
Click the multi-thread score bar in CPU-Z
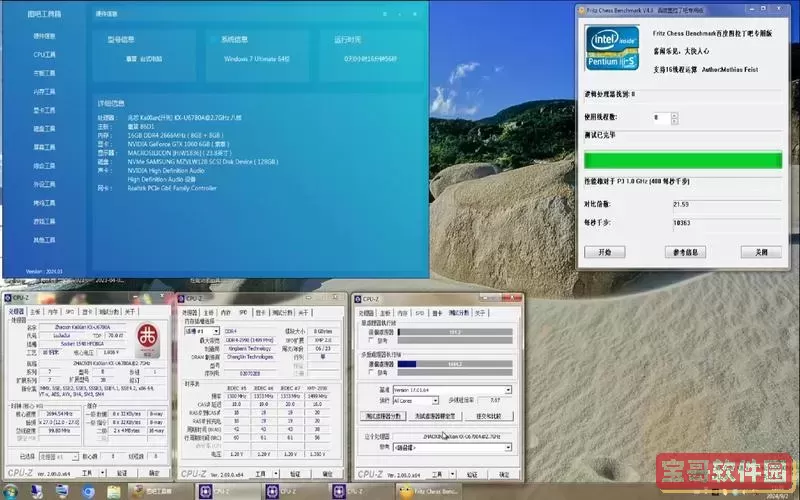pyautogui.click(x=455, y=364)
